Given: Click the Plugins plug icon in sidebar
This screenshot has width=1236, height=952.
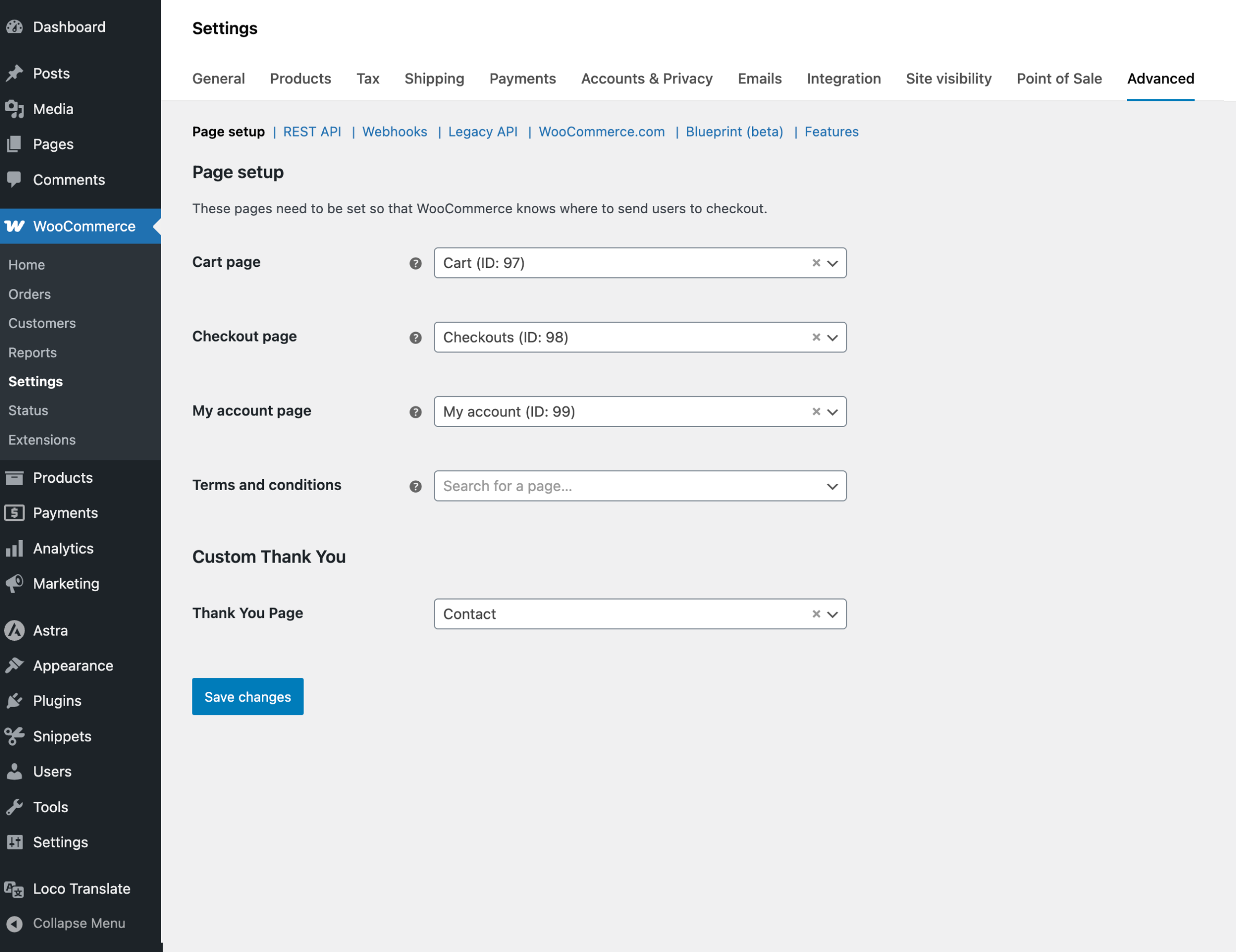Looking at the screenshot, I should point(14,701).
